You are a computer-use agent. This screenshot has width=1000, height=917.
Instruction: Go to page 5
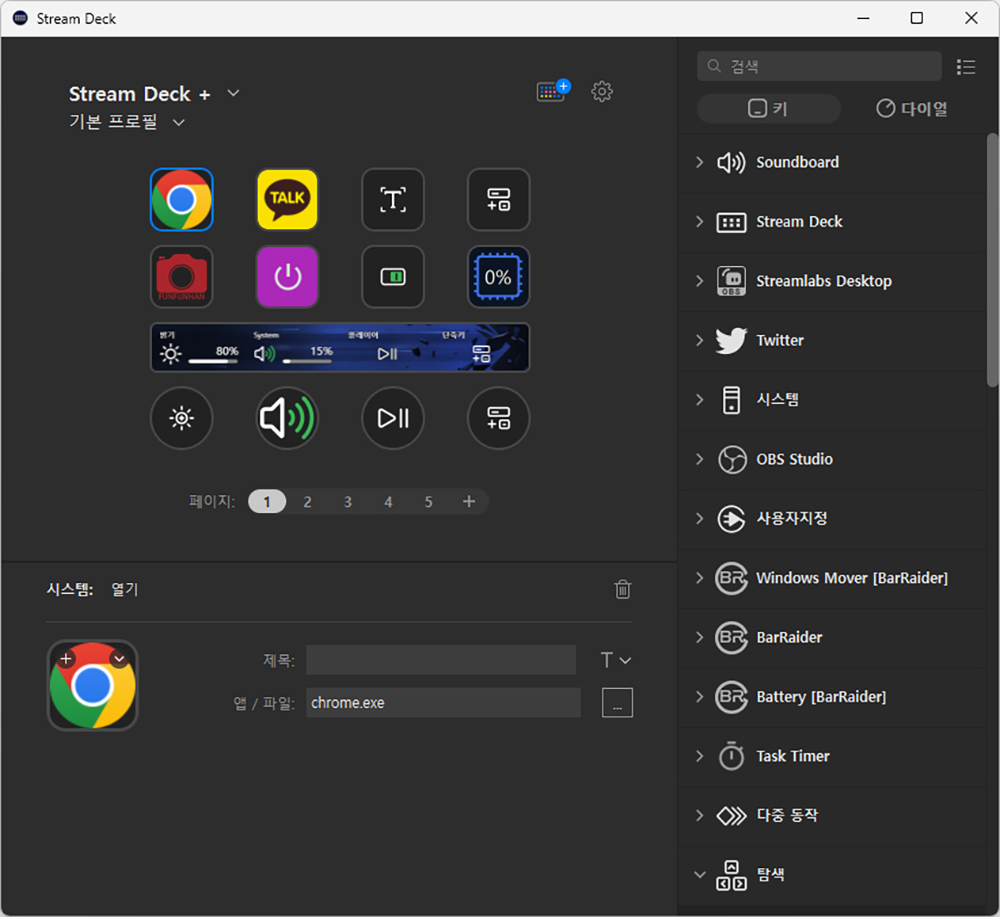pyautogui.click(x=429, y=502)
